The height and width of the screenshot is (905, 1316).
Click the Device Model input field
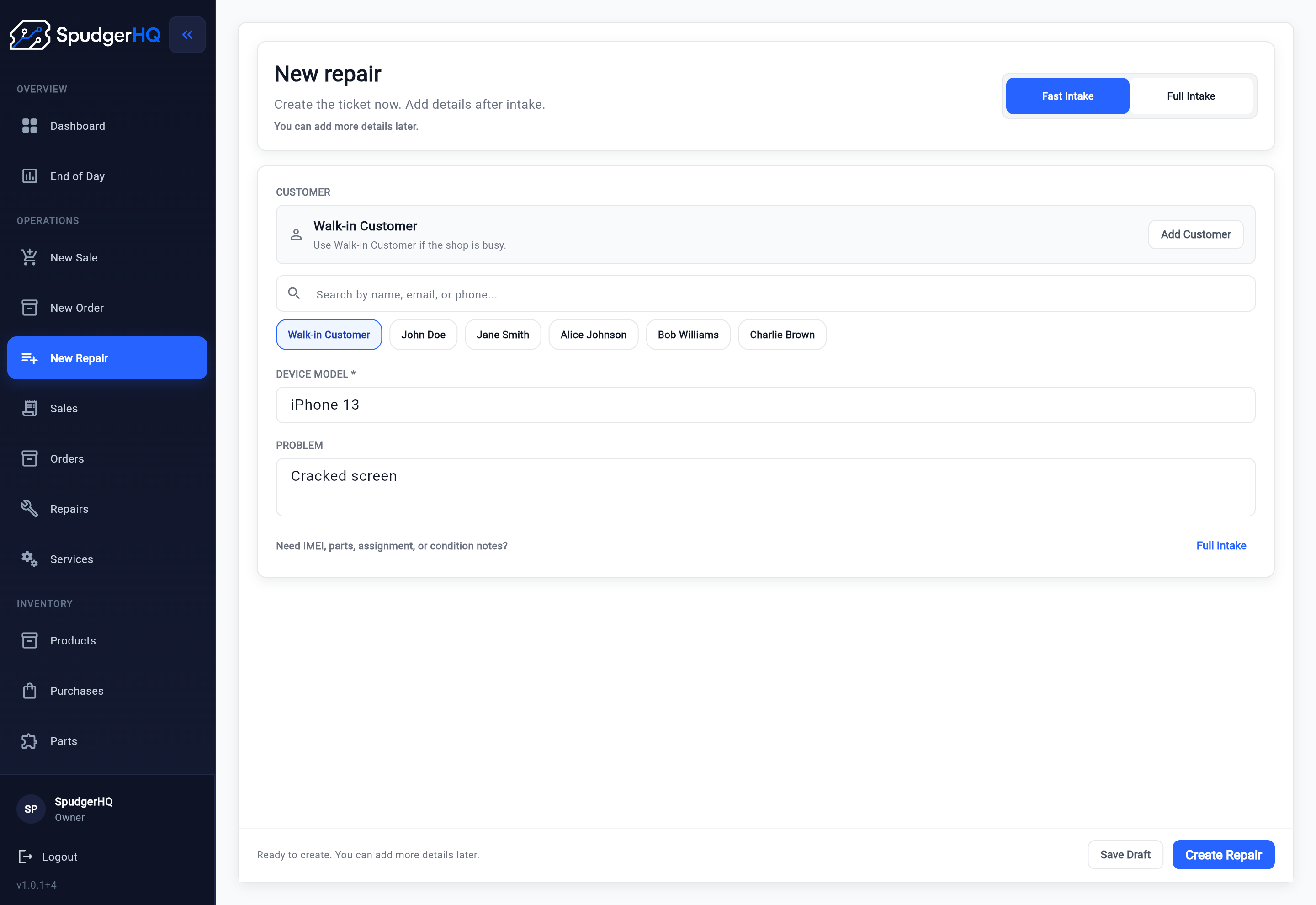click(765, 405)
